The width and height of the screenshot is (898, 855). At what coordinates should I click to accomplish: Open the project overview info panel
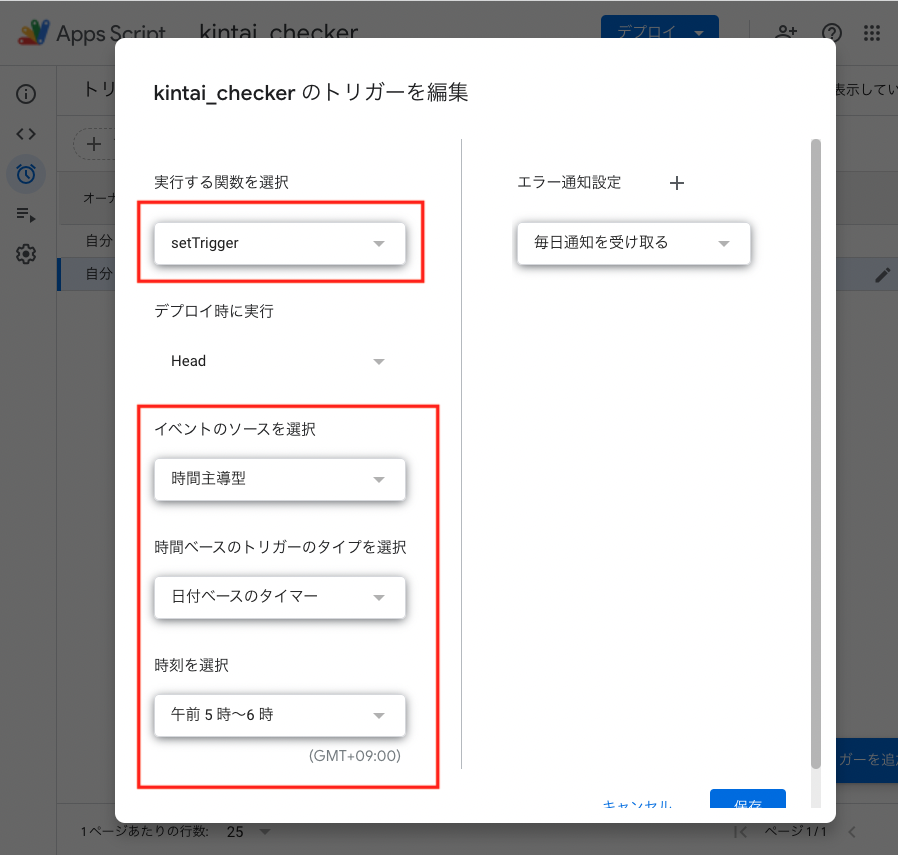[x=25, y=93]
